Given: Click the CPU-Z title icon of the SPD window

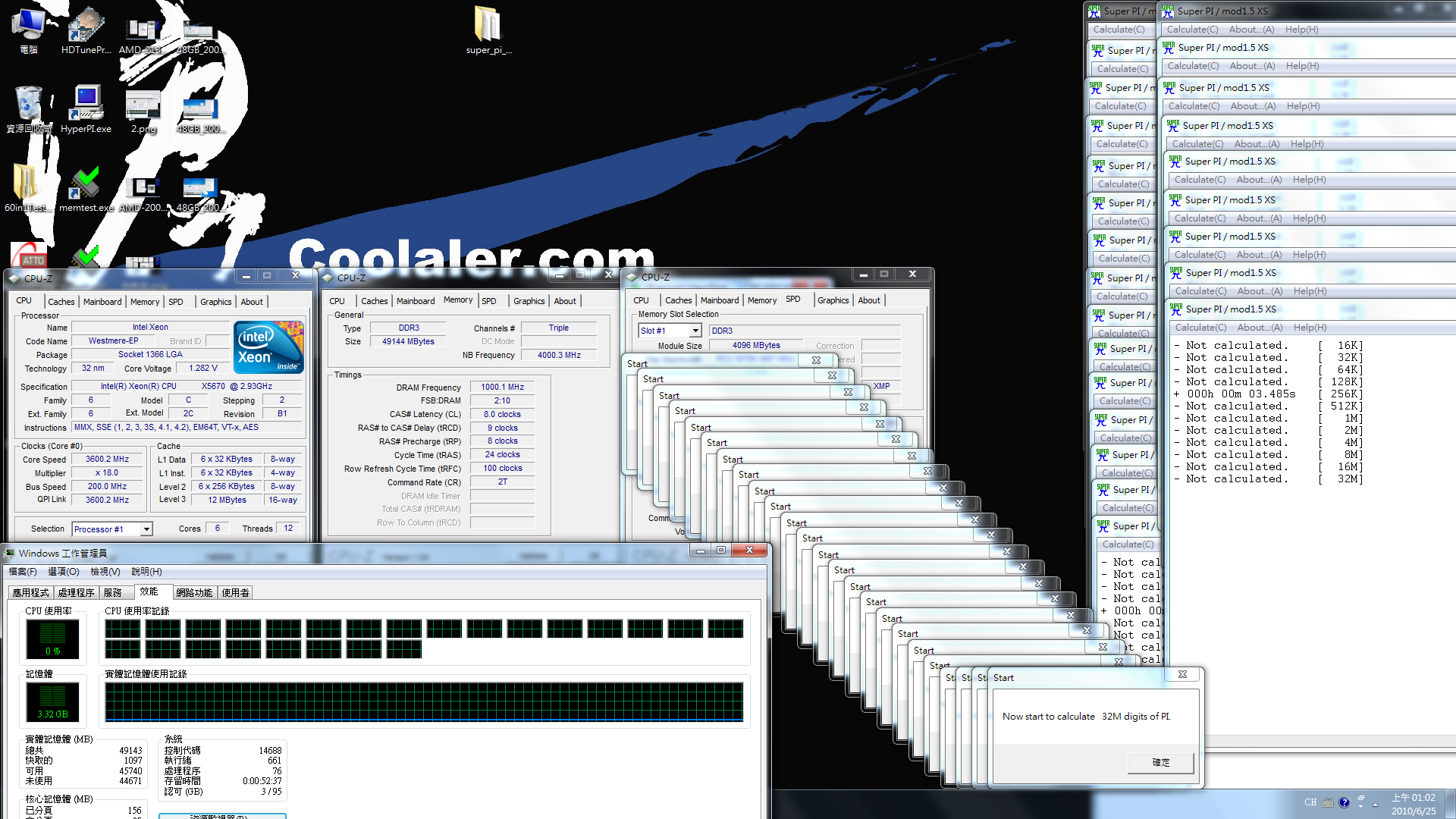Looking at the screenshot, I should [x=632, y=278].
